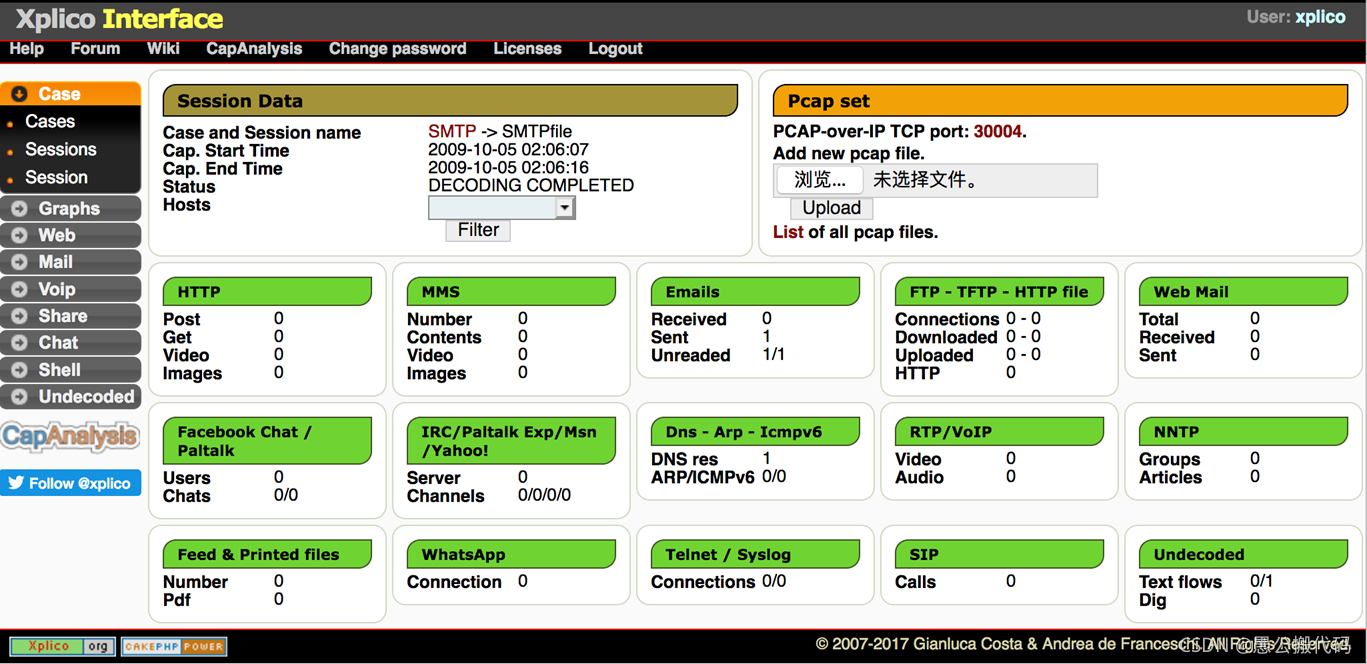This screenshot has width=1367, height=664.
Task: Click the CakePHP Power footer badge
Action: point(174,646)
